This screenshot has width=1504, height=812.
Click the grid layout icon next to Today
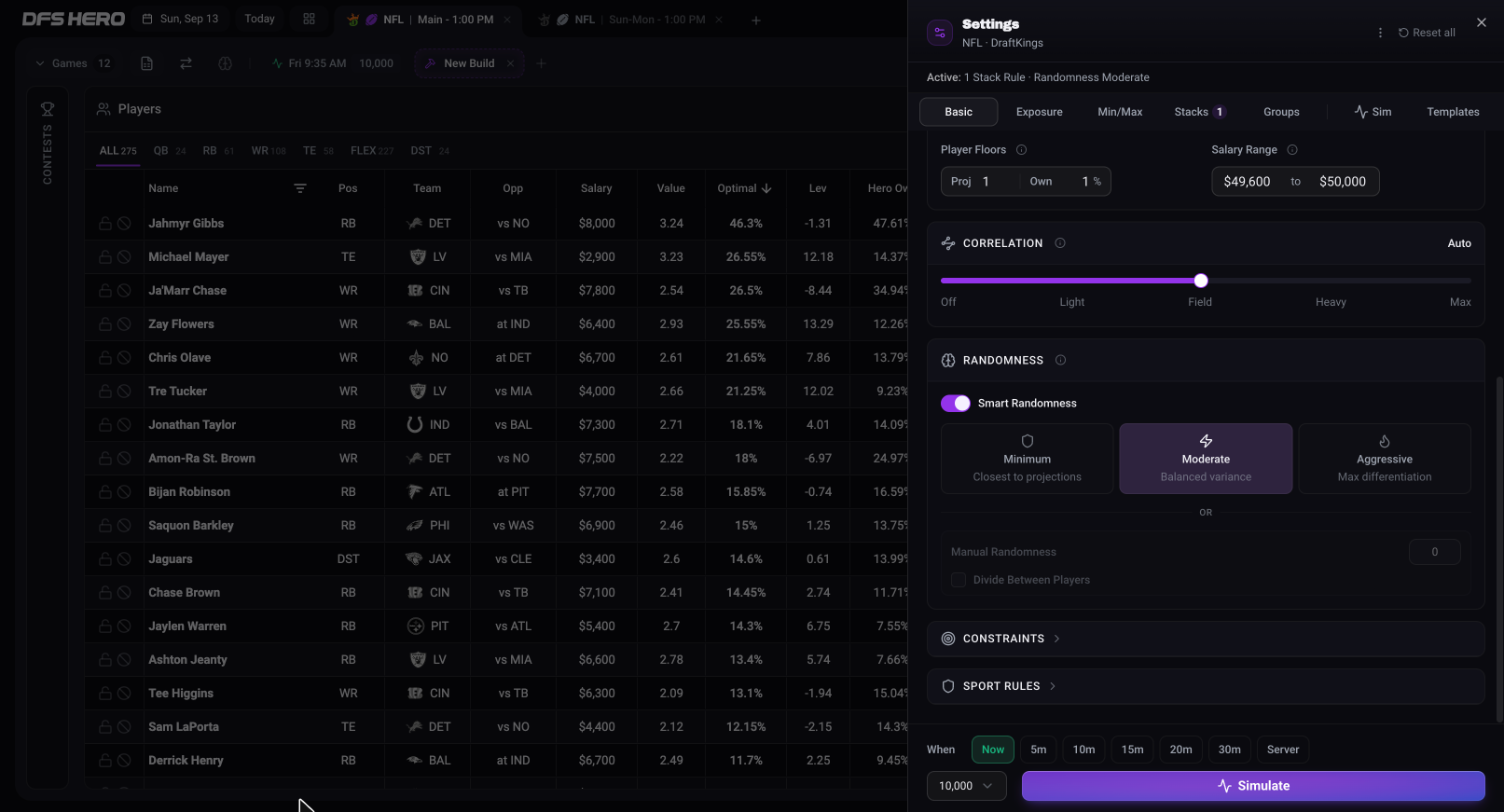click(309, 19)
